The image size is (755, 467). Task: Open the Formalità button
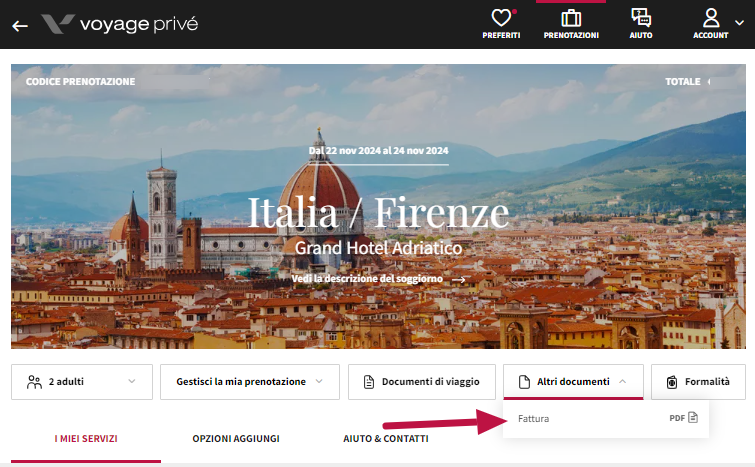[x=698, y=382]
